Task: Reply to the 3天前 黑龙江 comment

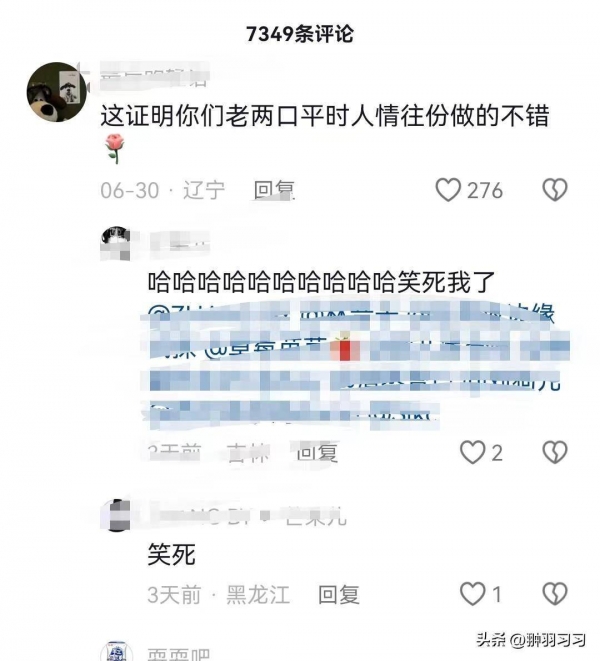Action: click(339, 594)
